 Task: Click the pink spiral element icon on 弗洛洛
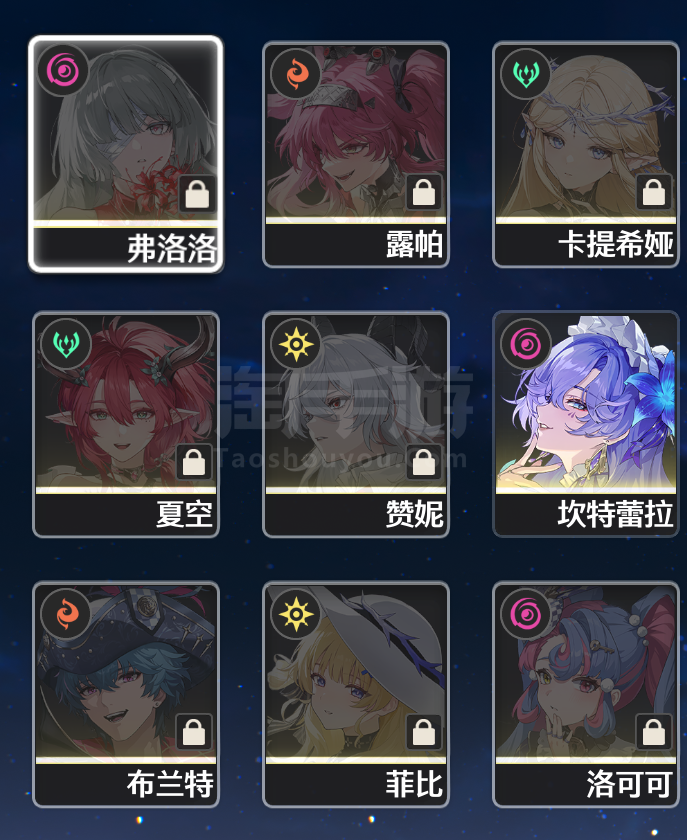tap(63, 71)
